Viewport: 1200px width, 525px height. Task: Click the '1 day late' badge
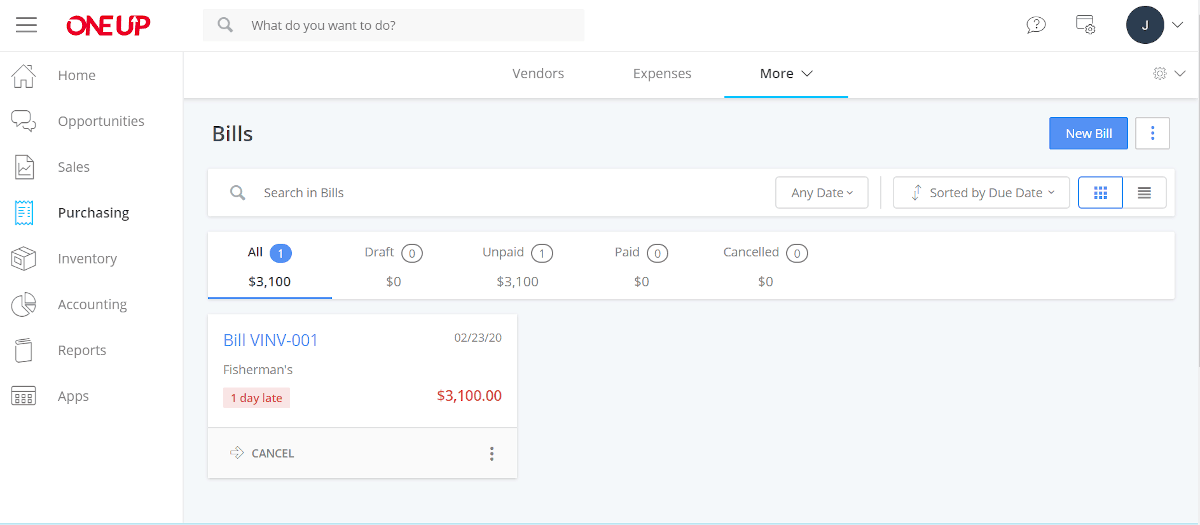point(257,398)
